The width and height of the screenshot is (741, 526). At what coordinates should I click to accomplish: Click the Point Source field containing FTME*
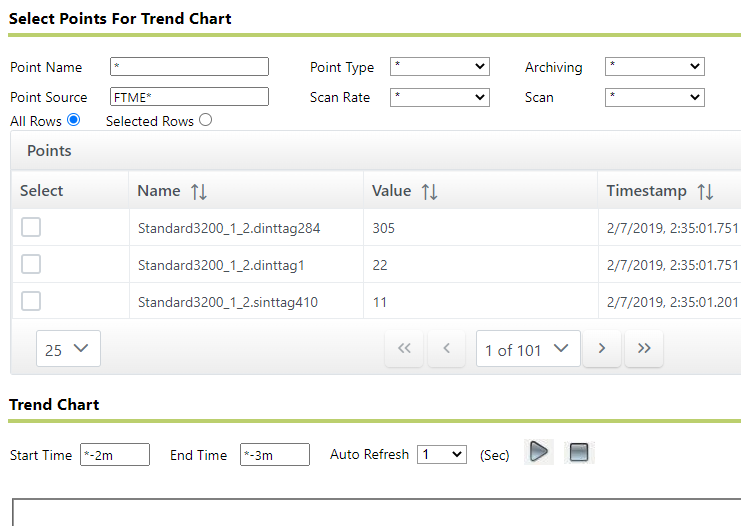[x=190, y=97]
